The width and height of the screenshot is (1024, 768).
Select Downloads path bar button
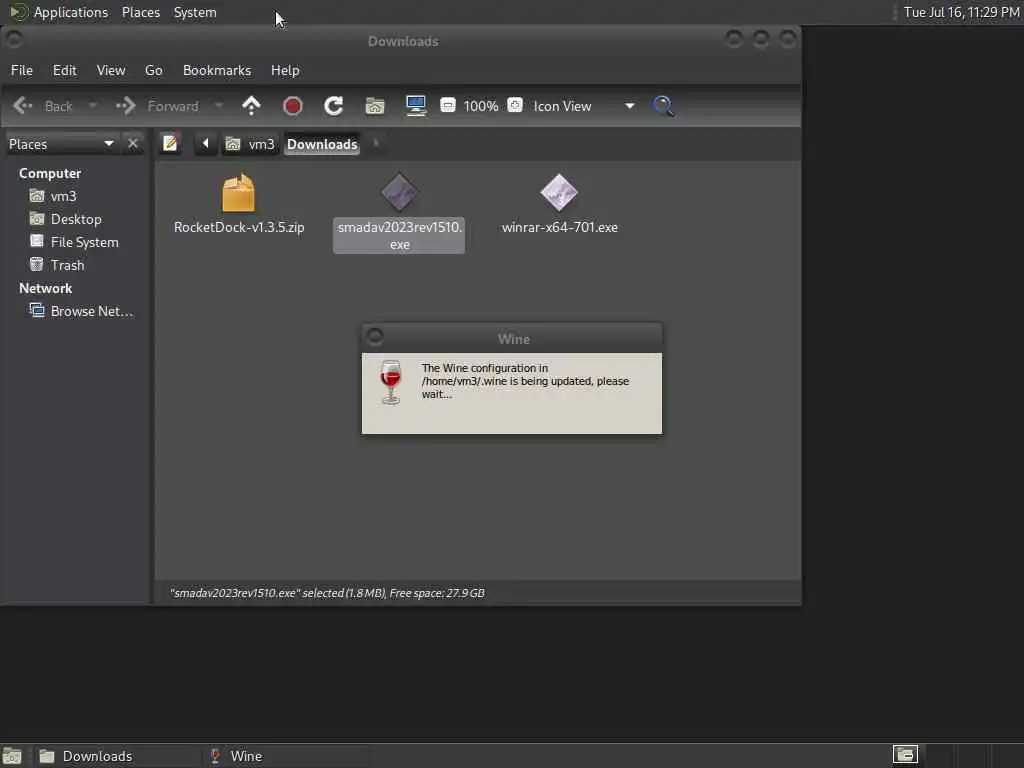[x=322, y=144]
